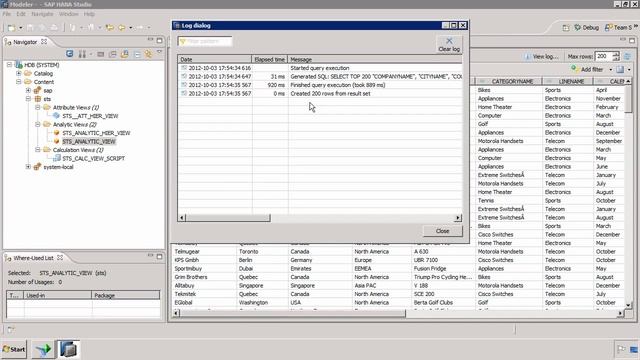
Task: Open Navigator view menu triangle
Action: tap(160, 53)
